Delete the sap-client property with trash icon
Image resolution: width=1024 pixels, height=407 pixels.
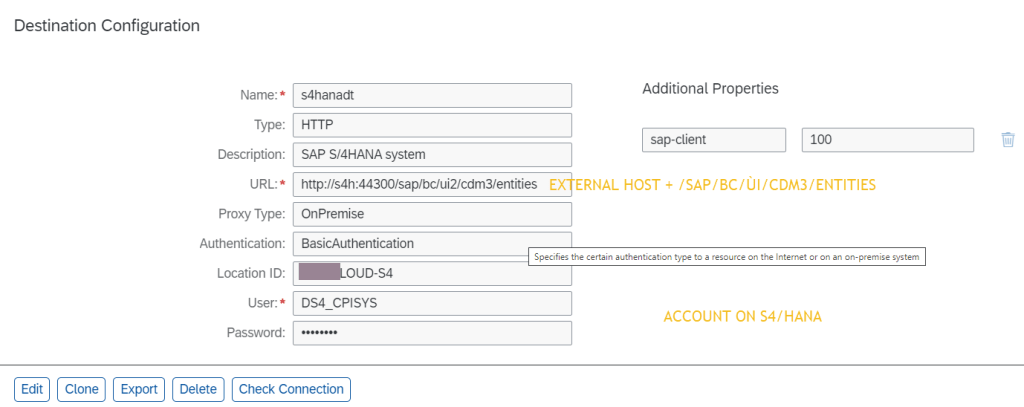click(x=1008, y=140)
